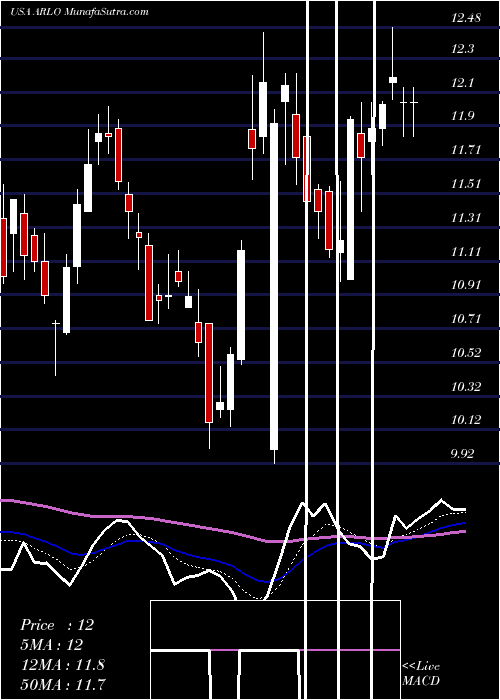Click the '5MA : 12' readout
Screen dimensions: 500x700
point(52,645)
